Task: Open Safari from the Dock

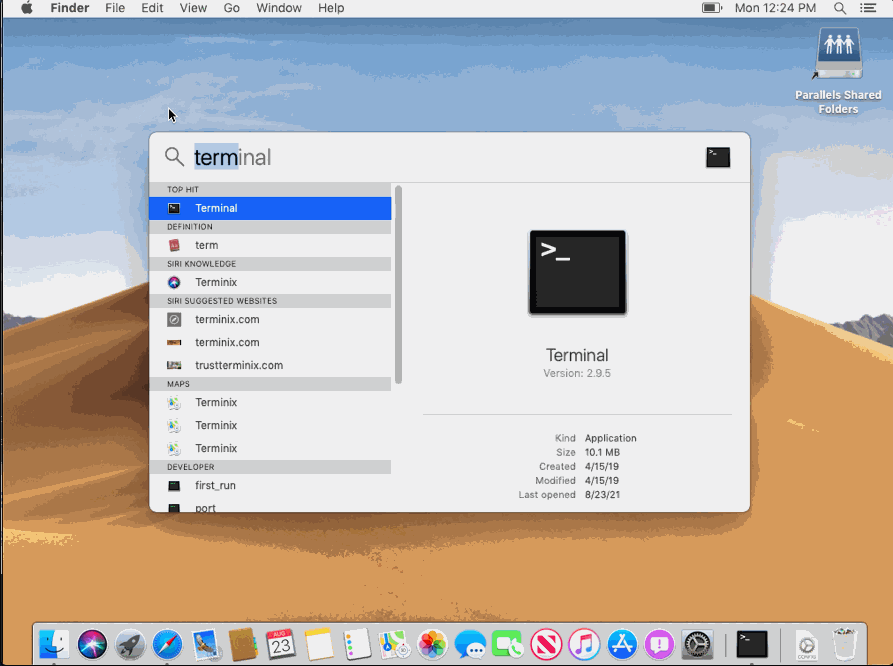Action: point(167,644)
